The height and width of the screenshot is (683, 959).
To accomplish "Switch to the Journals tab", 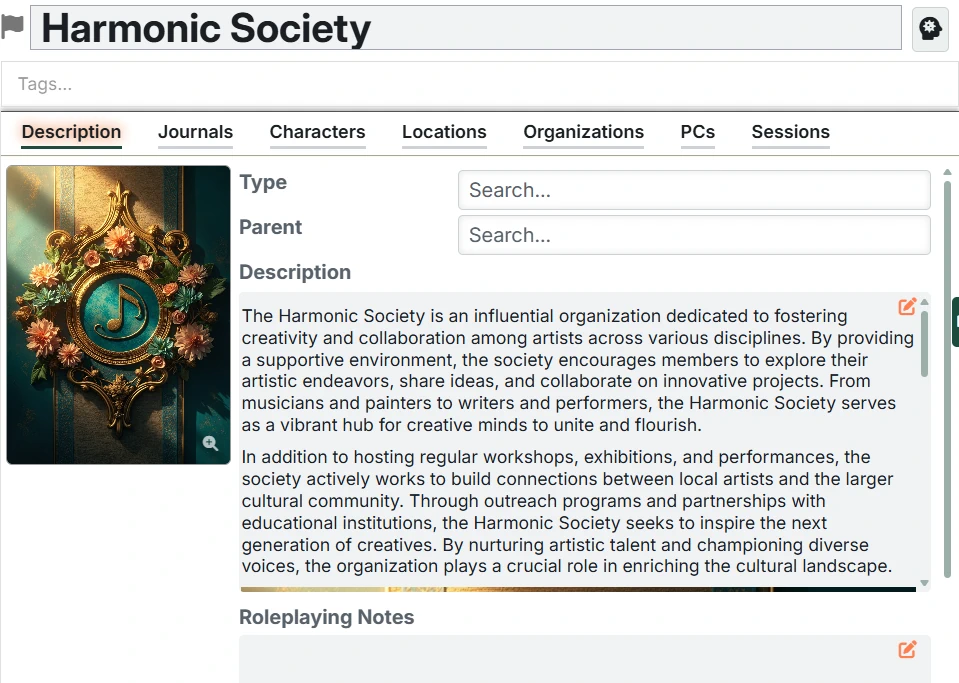I will 195,132.
